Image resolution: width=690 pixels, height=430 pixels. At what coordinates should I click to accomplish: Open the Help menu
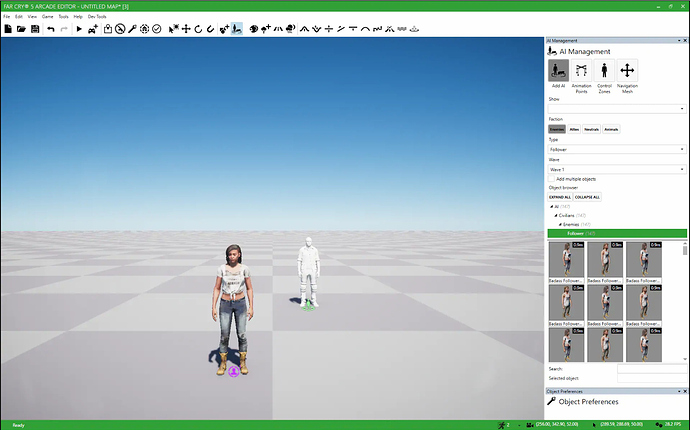(x=78, y=17)
